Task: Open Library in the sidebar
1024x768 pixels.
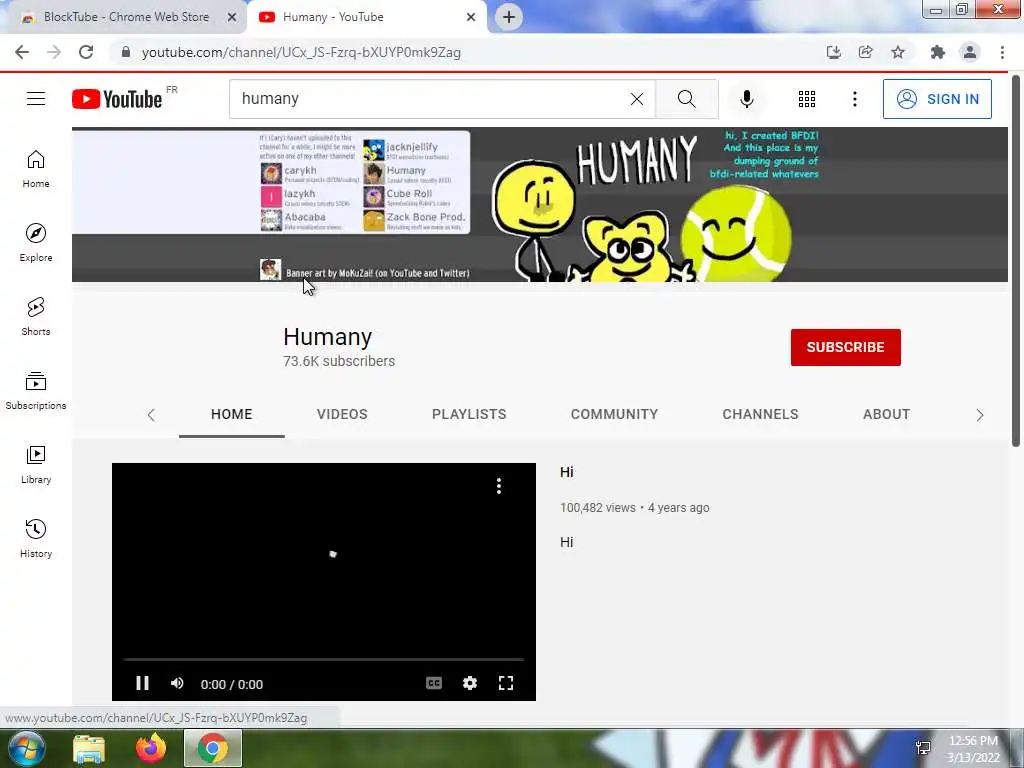Action: (36, 464)
